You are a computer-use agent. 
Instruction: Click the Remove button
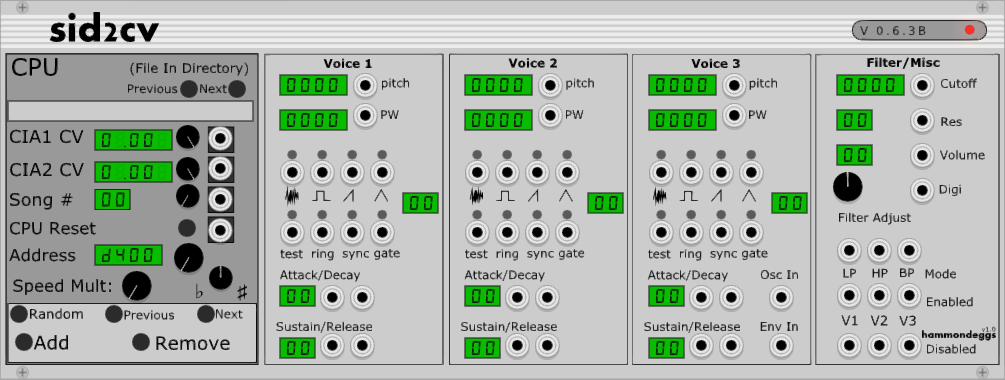(x=141, y=342)
